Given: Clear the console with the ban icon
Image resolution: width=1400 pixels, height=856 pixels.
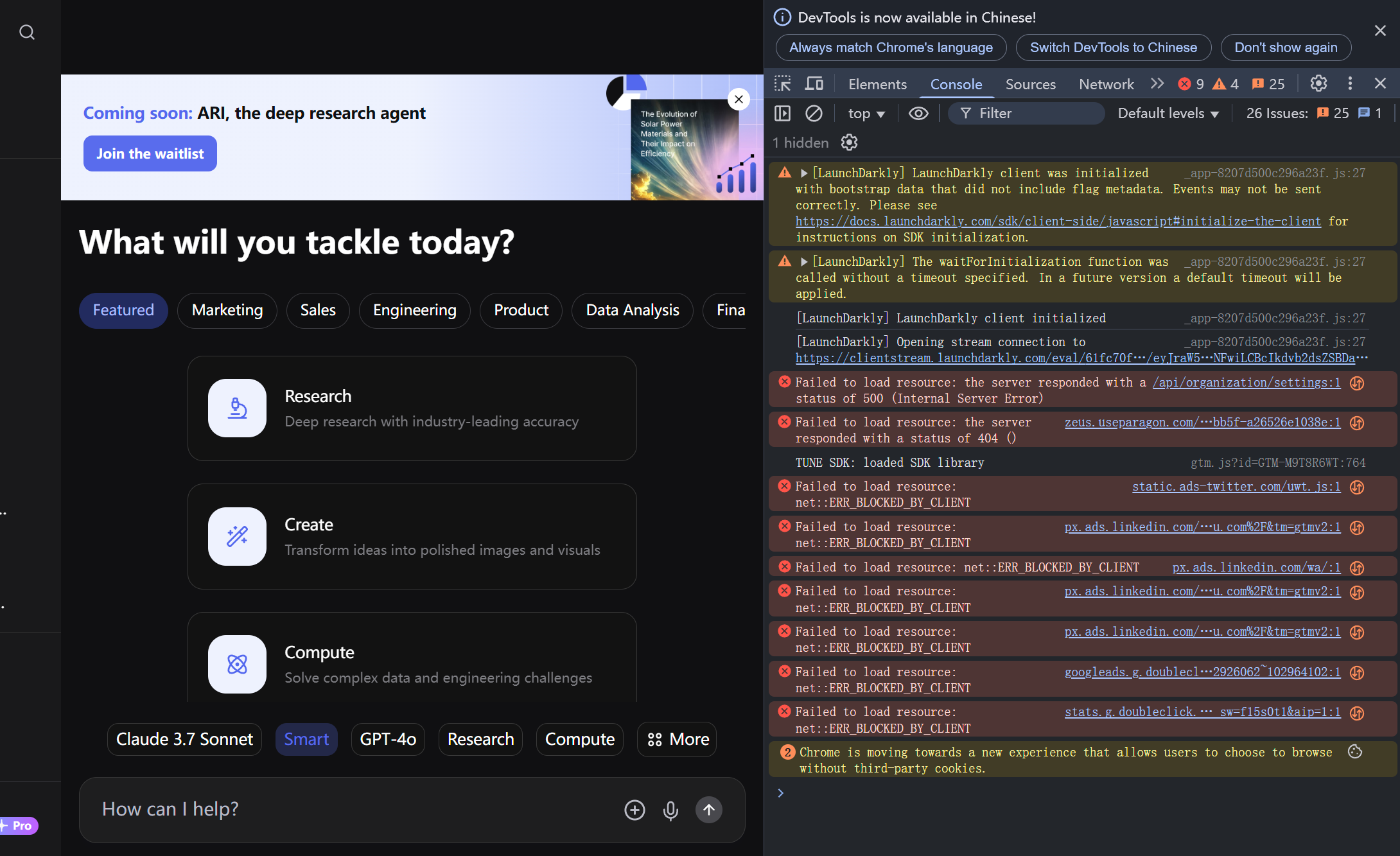Looking at the screenshot, I should coord(814,114).
